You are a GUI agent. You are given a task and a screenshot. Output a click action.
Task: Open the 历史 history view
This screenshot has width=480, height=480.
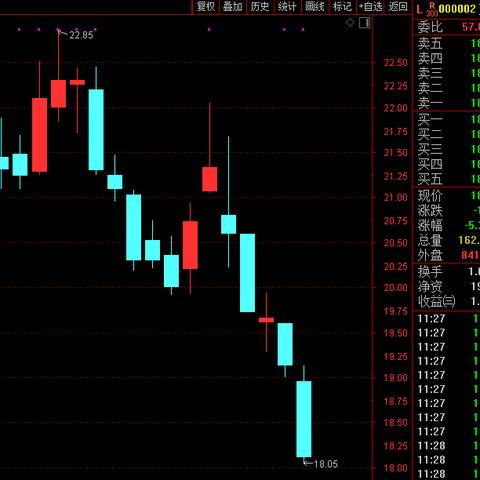coord(260,7)
